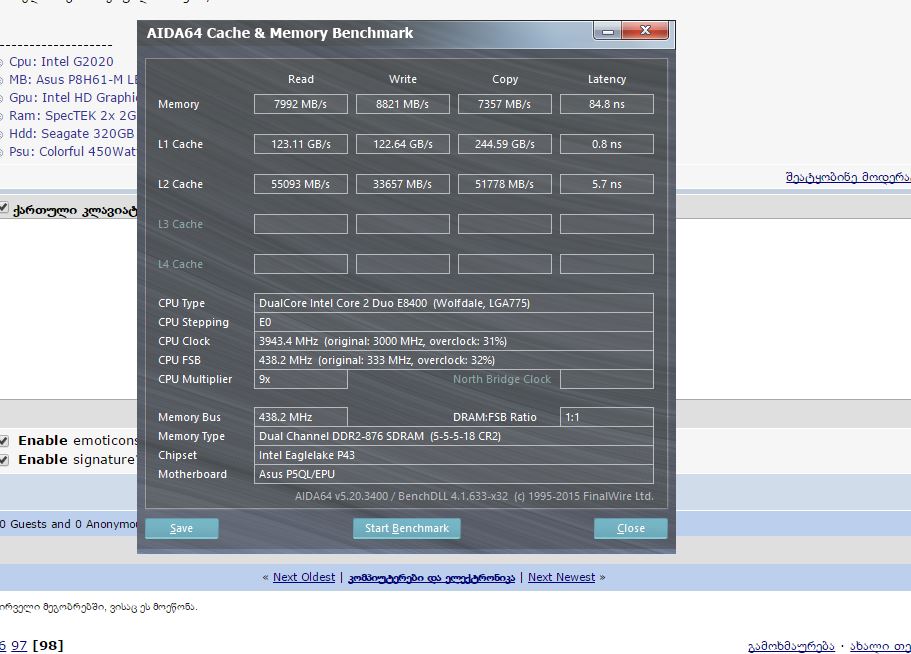Click the Save button in AIDA64

pyautogui.click(x=182, y=529)
